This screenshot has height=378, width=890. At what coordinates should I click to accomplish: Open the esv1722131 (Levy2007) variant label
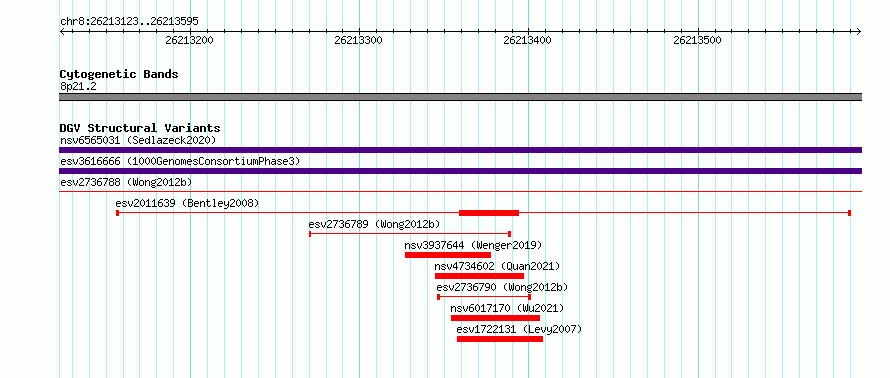519,329
